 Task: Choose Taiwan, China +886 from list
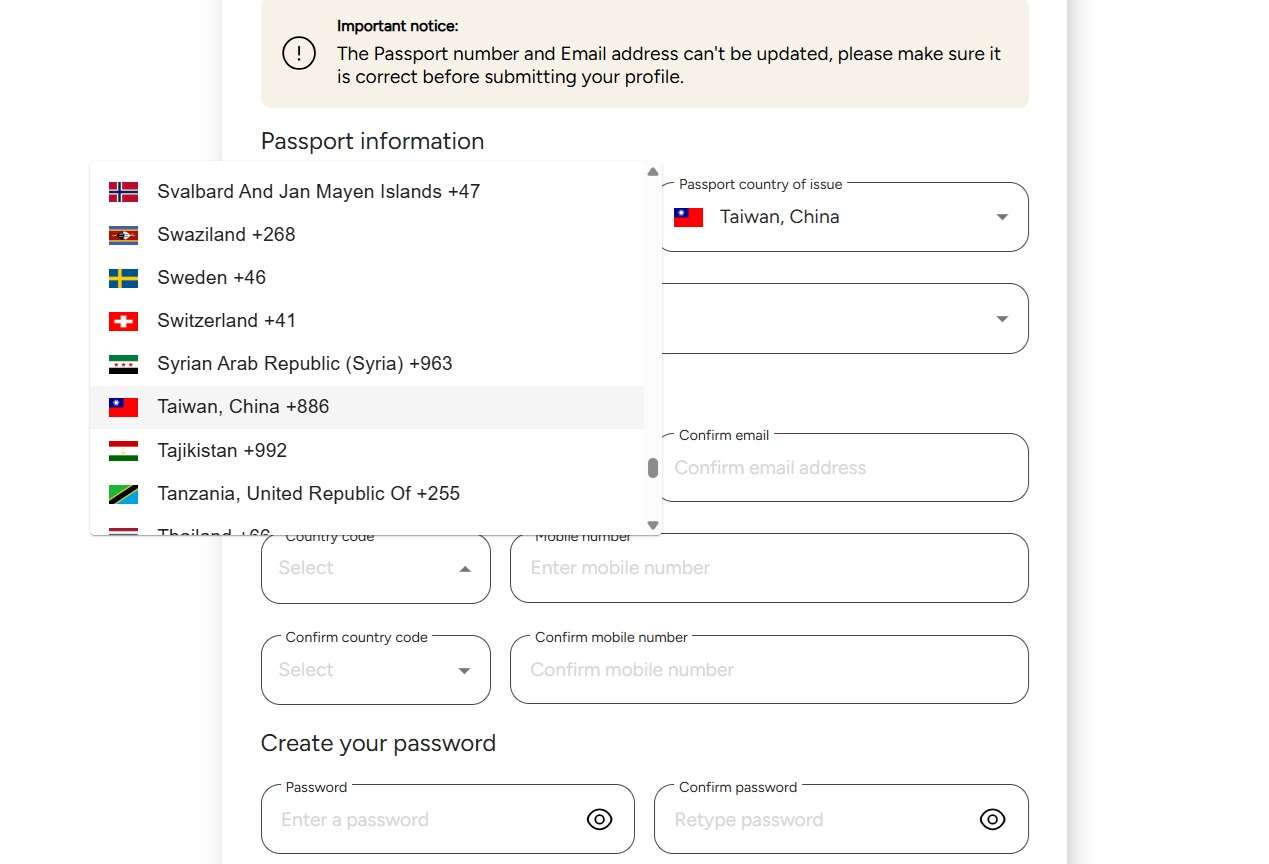click(367, 407)
